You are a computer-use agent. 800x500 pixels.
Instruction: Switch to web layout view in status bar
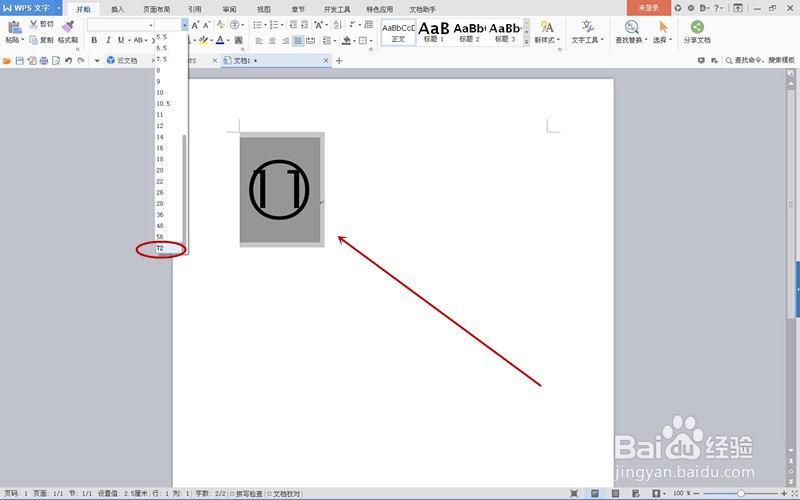(x=636, y=493)
